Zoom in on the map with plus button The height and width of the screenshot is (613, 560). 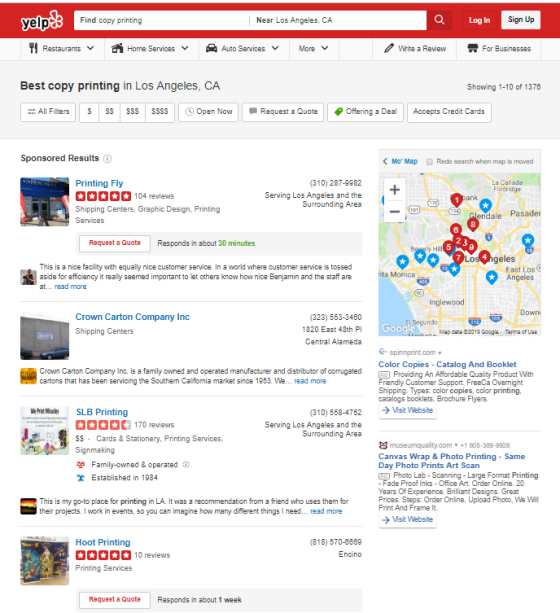click(x=395, y=190)
